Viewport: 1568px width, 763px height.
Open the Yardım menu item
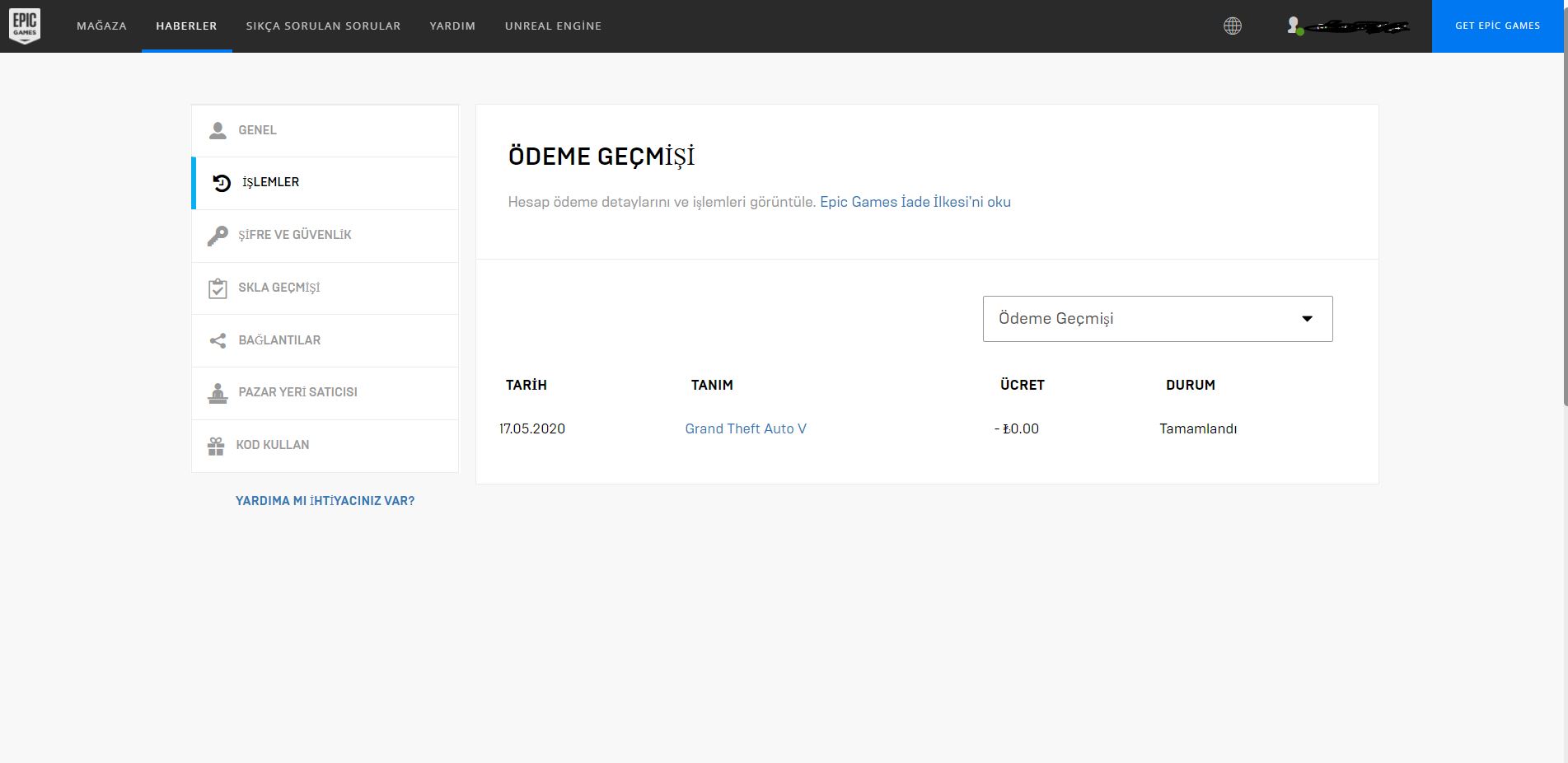pyautogui.click(x=452, y=26)
